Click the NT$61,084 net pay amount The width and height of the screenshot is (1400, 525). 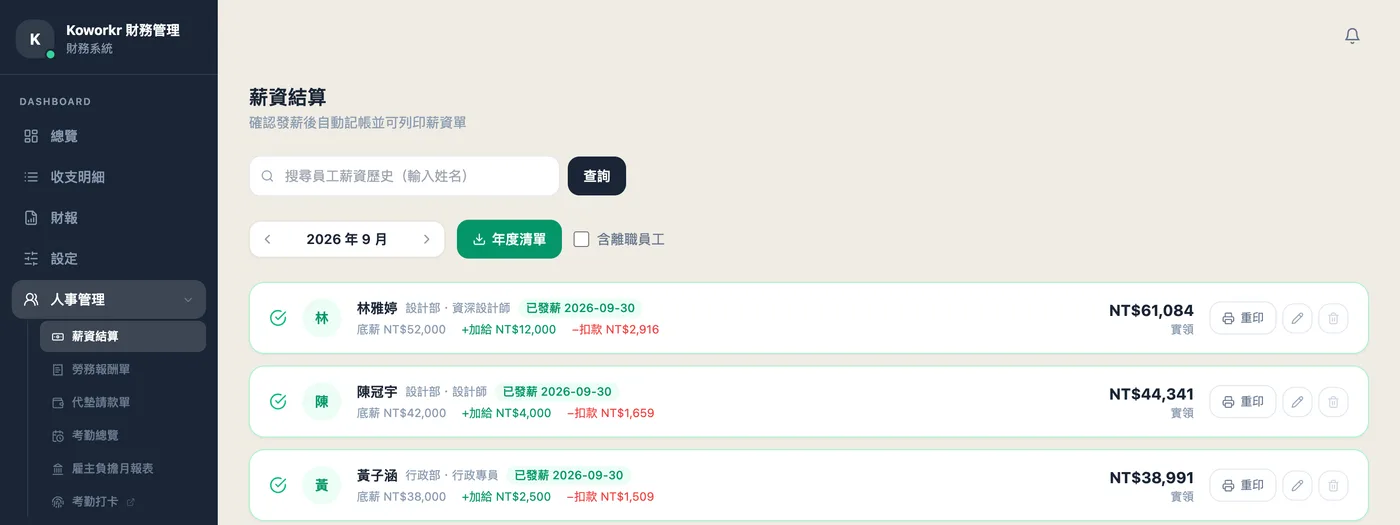click(1151, 311)
